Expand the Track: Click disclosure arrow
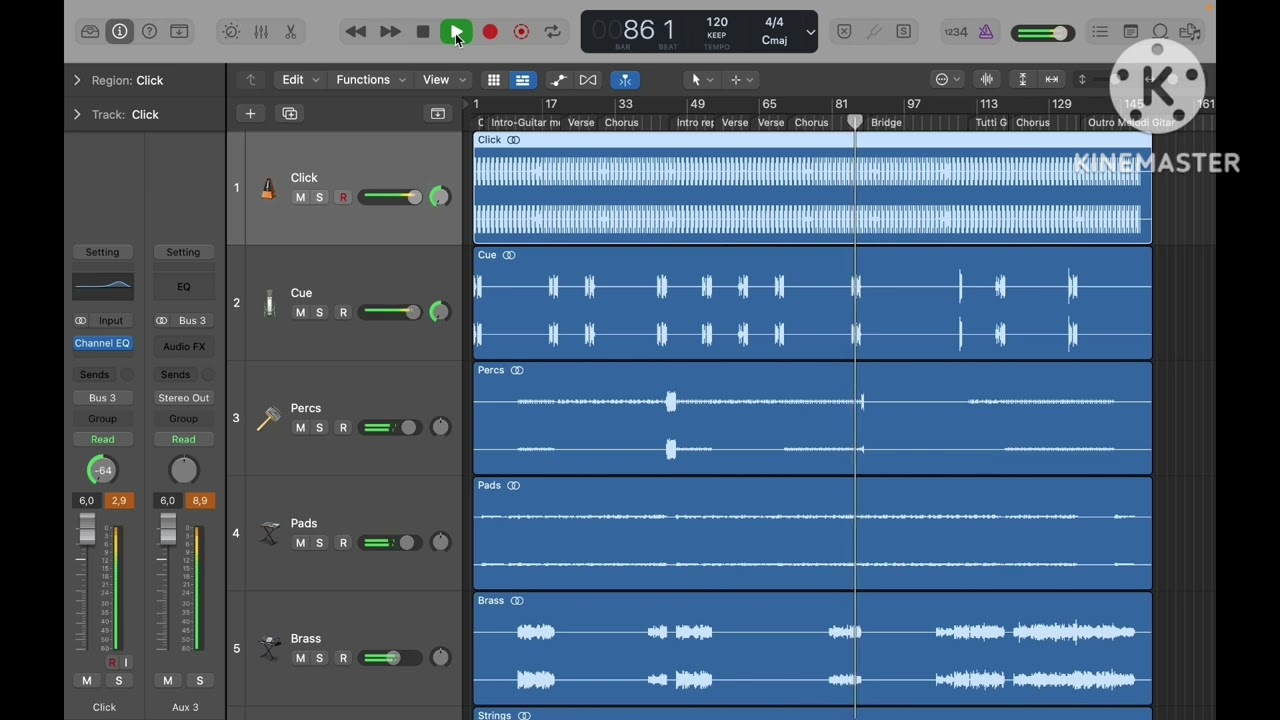Viewport: 1280px width, 720px height. click(x=77, y=114)
